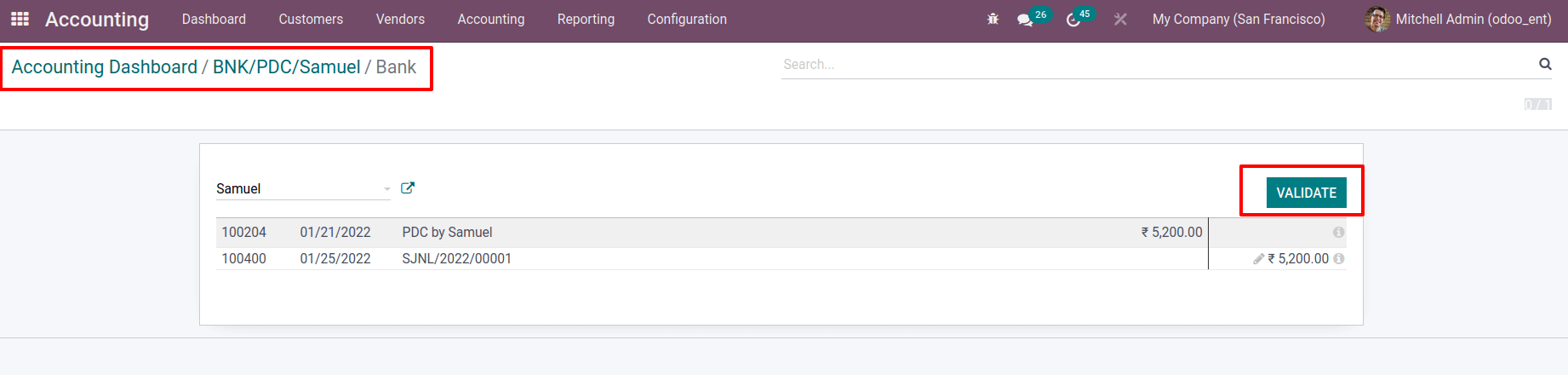Open the activities clock icon showing 45
Image resolution: width=1568 pixels, height=375 pixels.
[1073, 20]
